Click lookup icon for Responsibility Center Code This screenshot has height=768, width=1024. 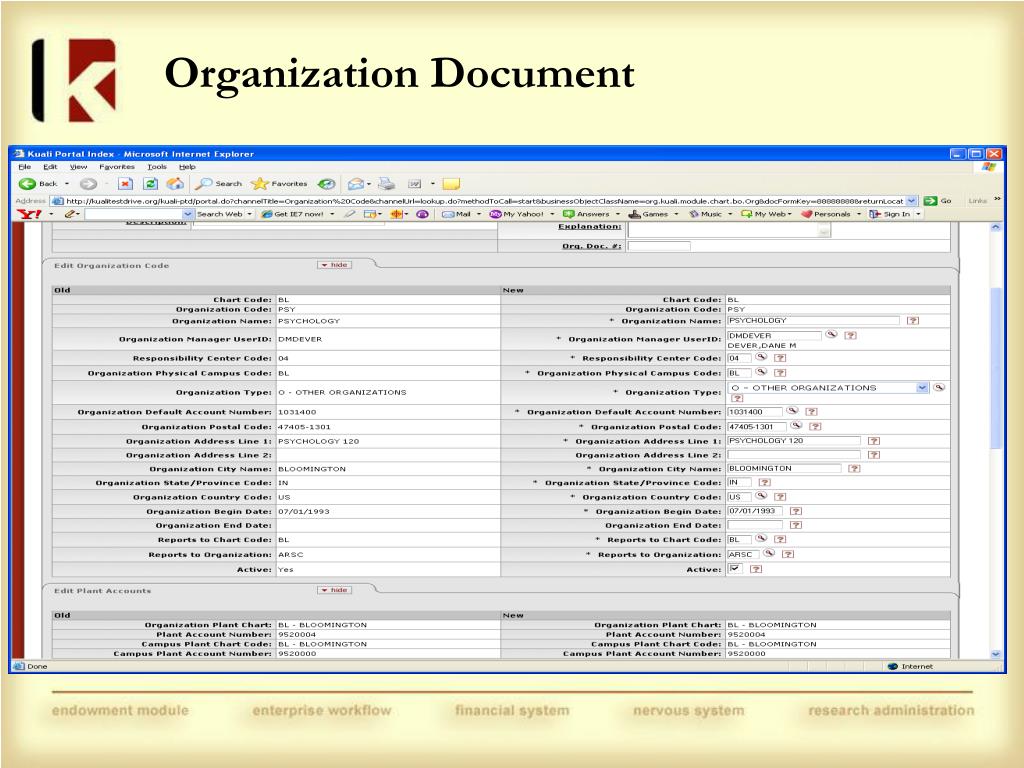[761, 357]
